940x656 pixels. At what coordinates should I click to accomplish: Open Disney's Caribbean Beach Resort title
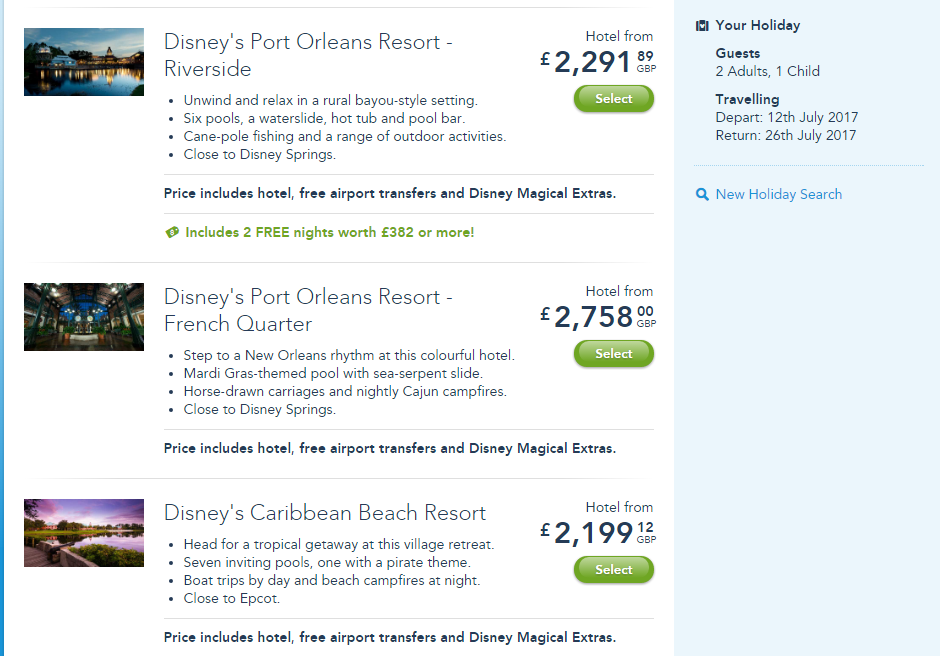point(324,513)
